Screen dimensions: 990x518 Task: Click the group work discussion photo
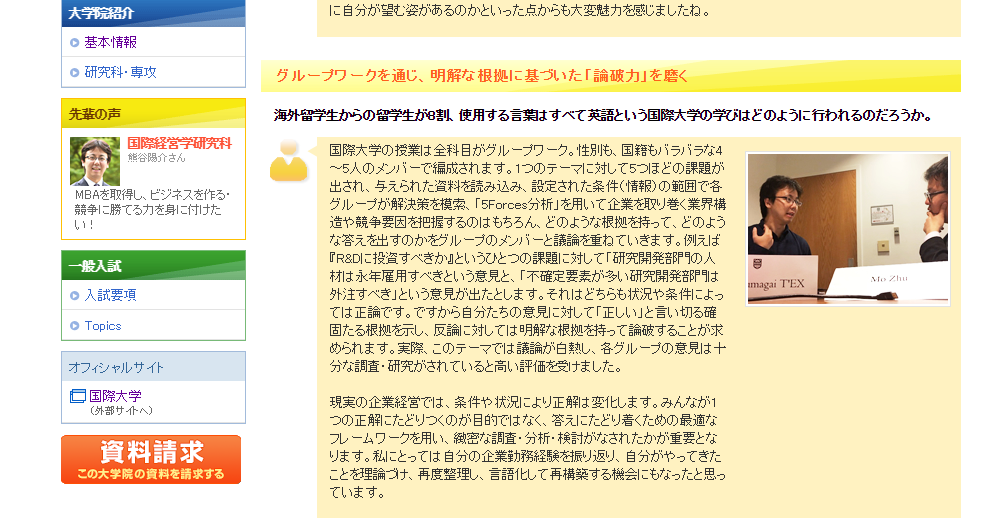point(848,229)
